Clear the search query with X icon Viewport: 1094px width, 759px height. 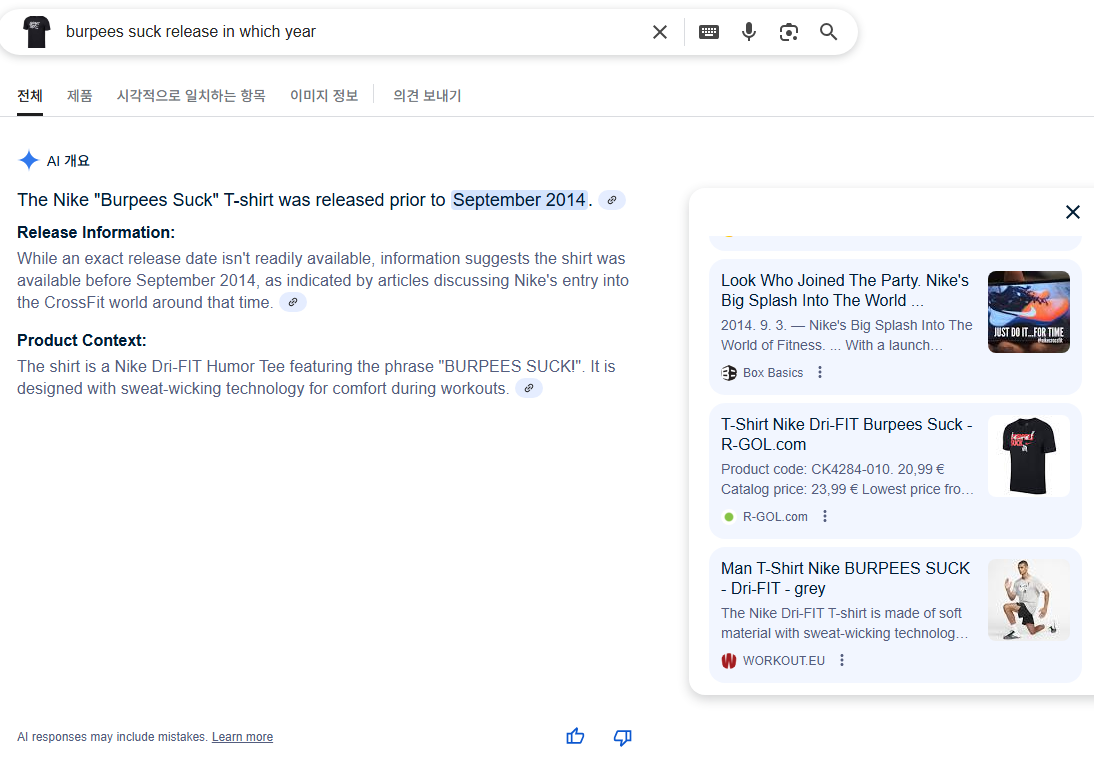tap(659, 32)
